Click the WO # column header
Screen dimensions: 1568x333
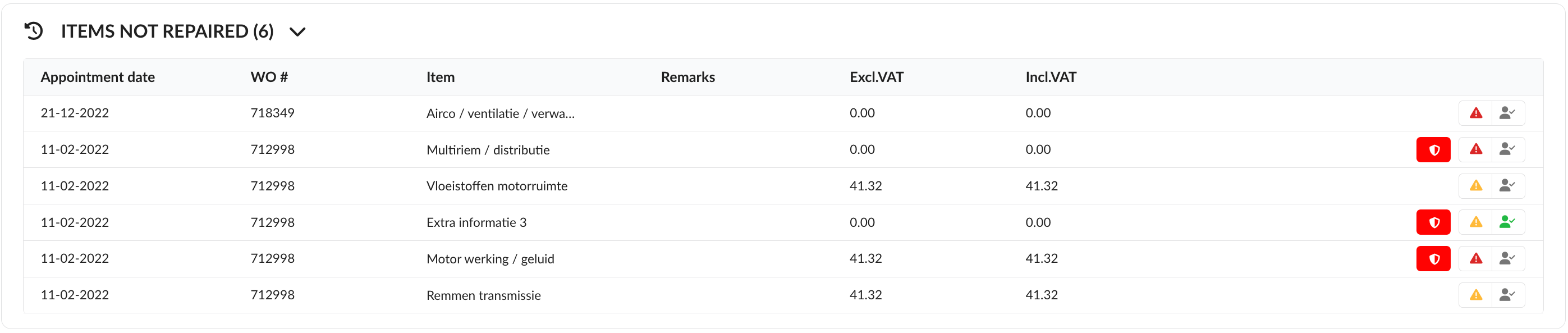(x=269, y=77)
